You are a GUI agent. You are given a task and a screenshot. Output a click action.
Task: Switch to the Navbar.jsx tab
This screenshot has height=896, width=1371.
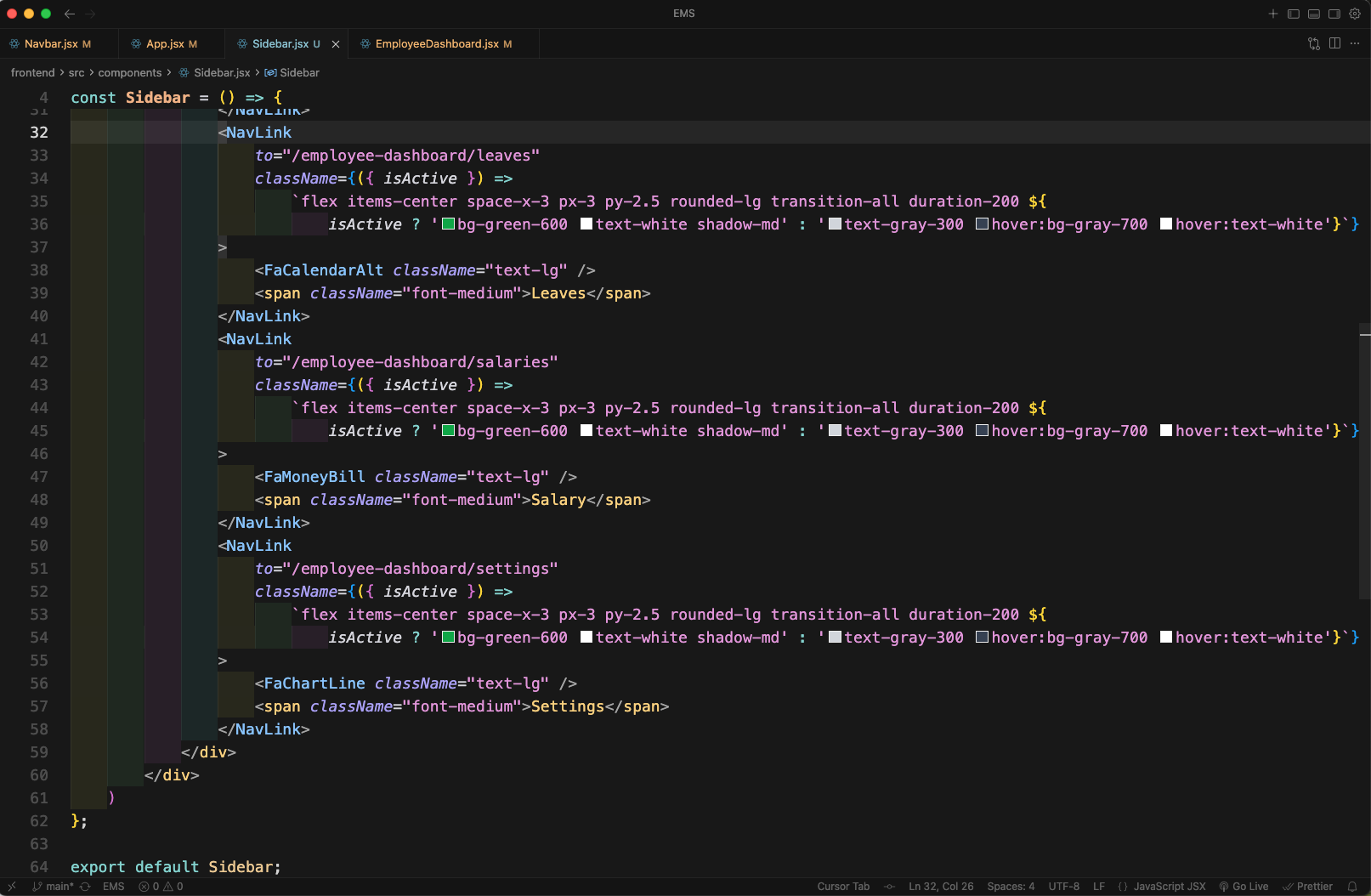point(51,44)
